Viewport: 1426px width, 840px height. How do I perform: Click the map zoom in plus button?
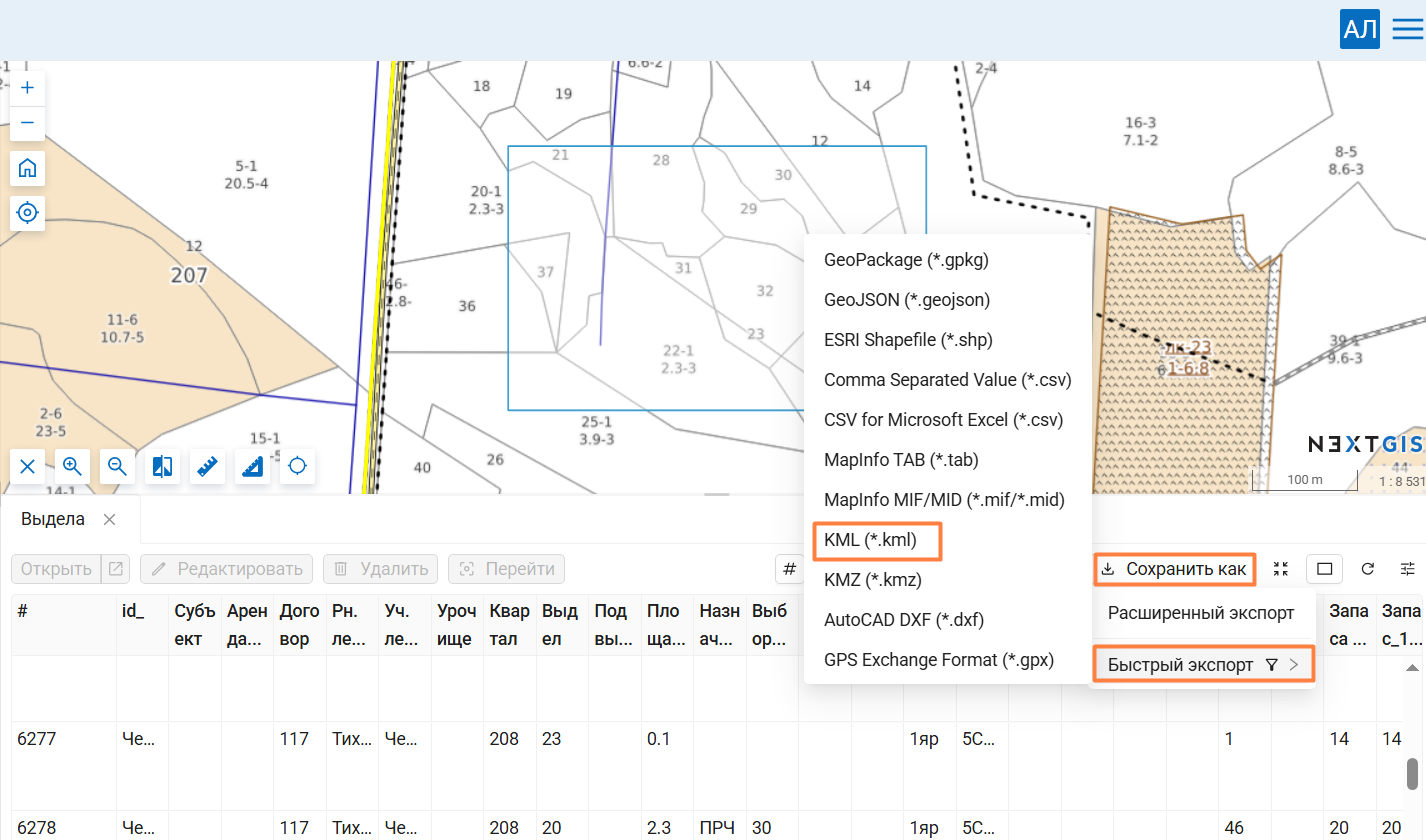pos(27,88)
